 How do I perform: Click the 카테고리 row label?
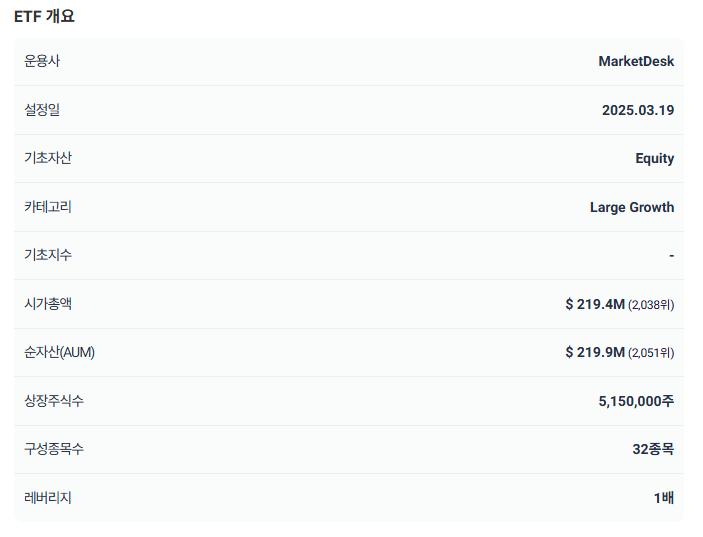click(48, 207)
